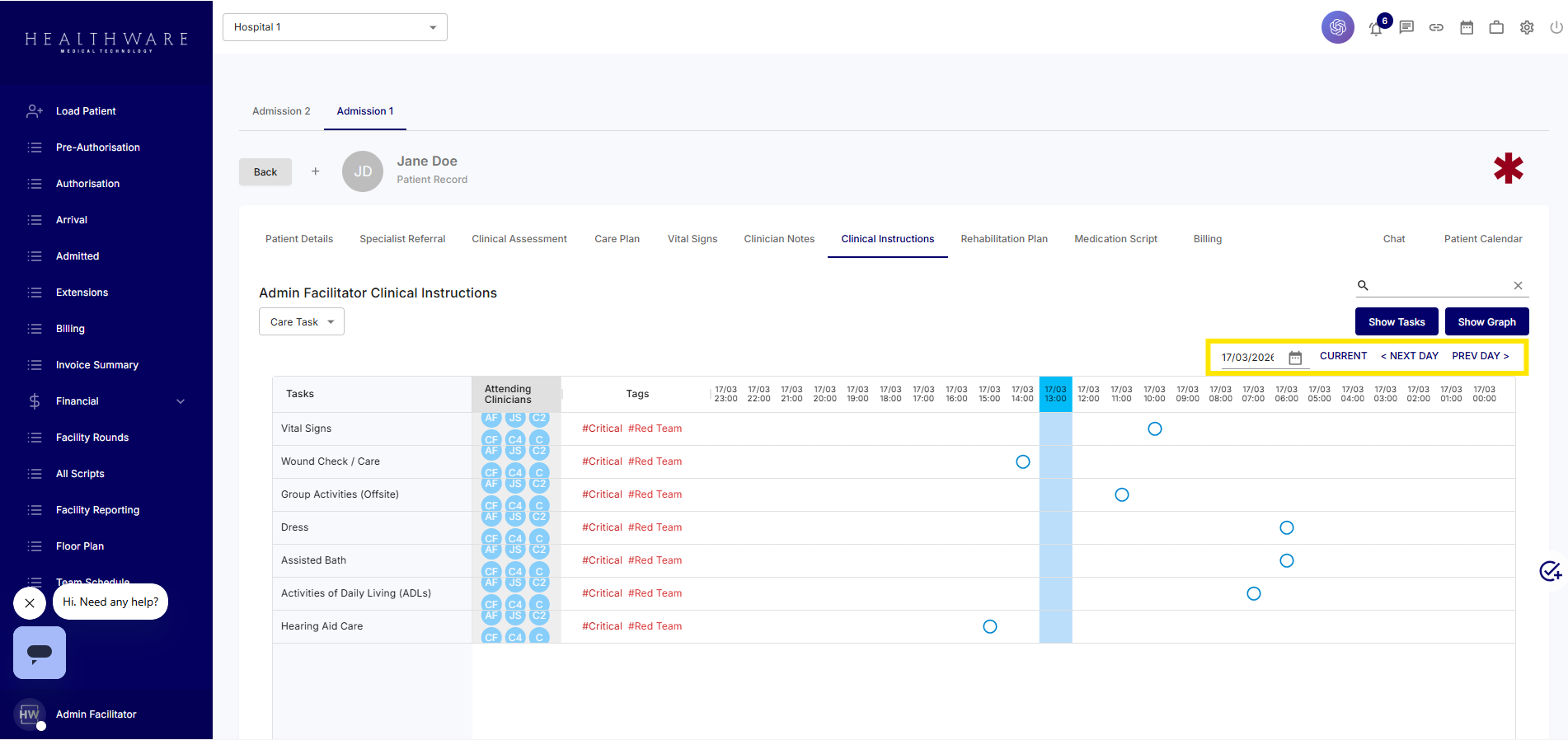The image size is (1568, 740).
Task: Toggle Wound Check task circle at 14:00
Action: [1022, 461]
